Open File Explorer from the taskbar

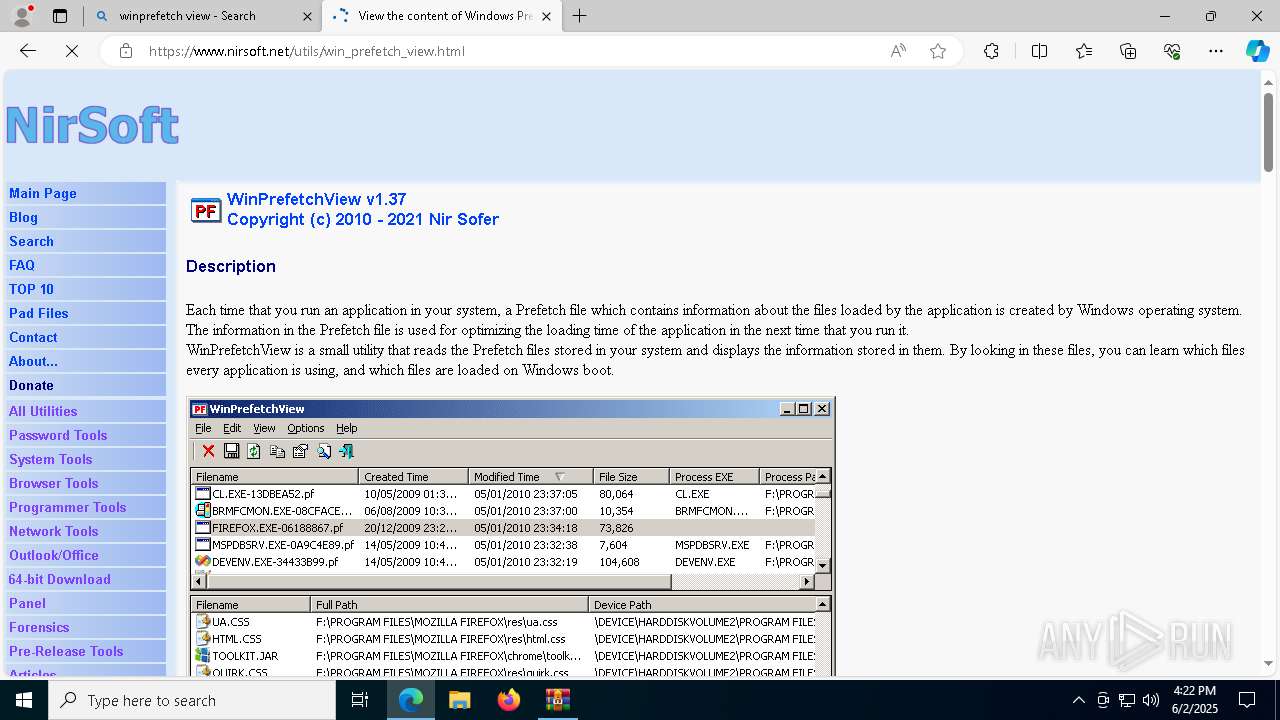pyautogui.click(x=459, y=700)
